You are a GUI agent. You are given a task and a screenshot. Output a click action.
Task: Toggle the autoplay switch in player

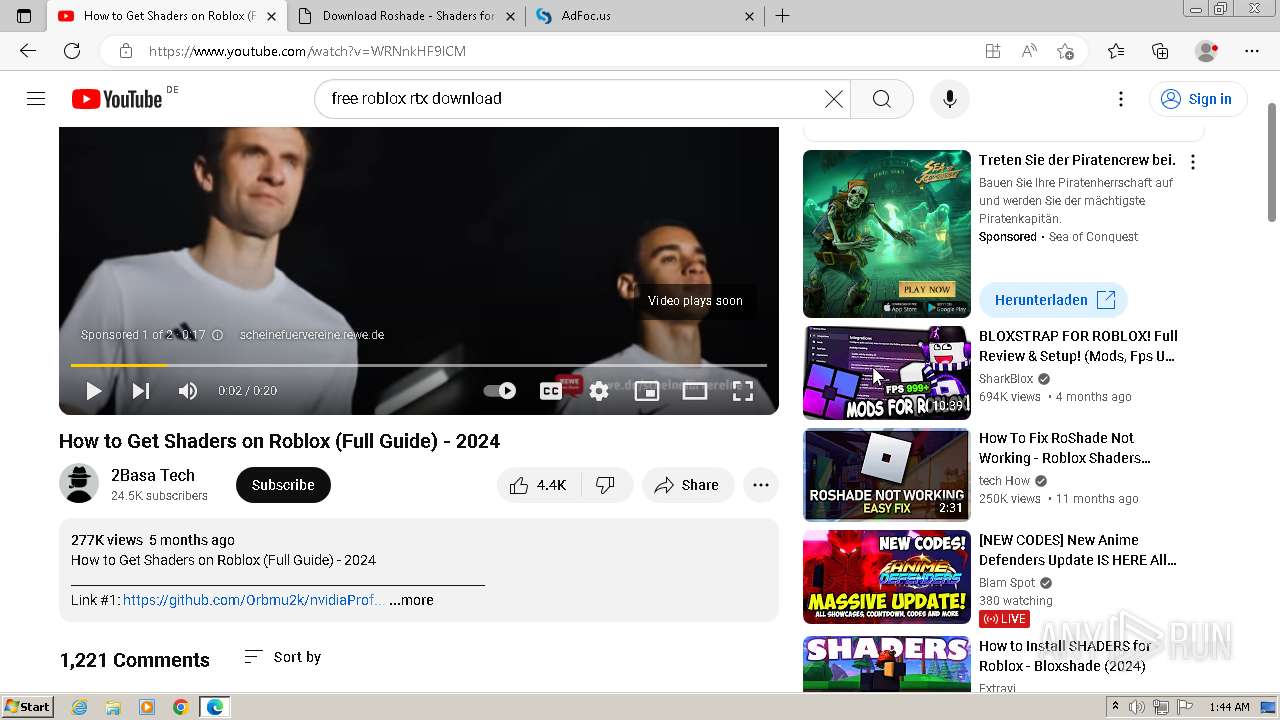[500, 390]
